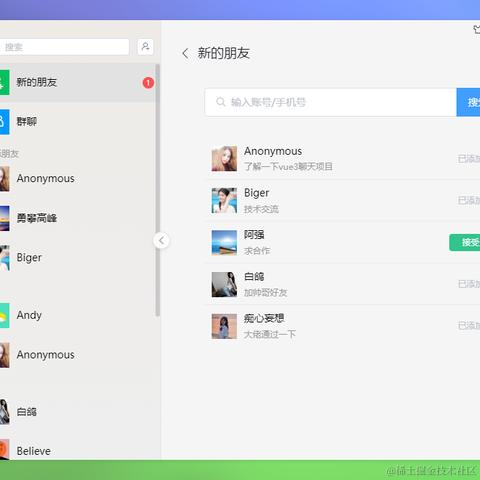This screenshot has width=480, height=480.
Task: Open 群聊 entry in sidebar
Action: point(77,122)
